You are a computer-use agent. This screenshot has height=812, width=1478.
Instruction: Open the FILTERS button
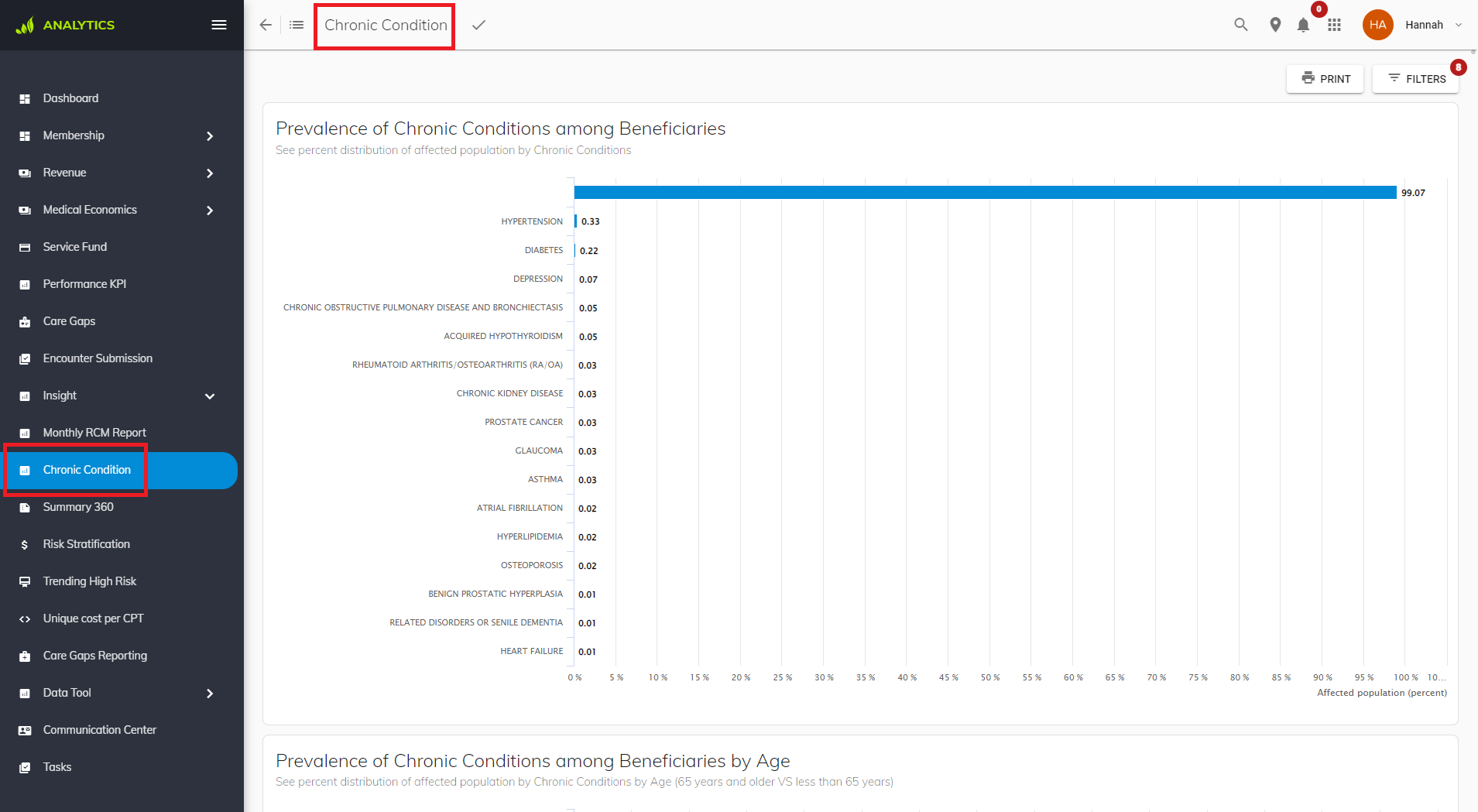click(1415, 78)
